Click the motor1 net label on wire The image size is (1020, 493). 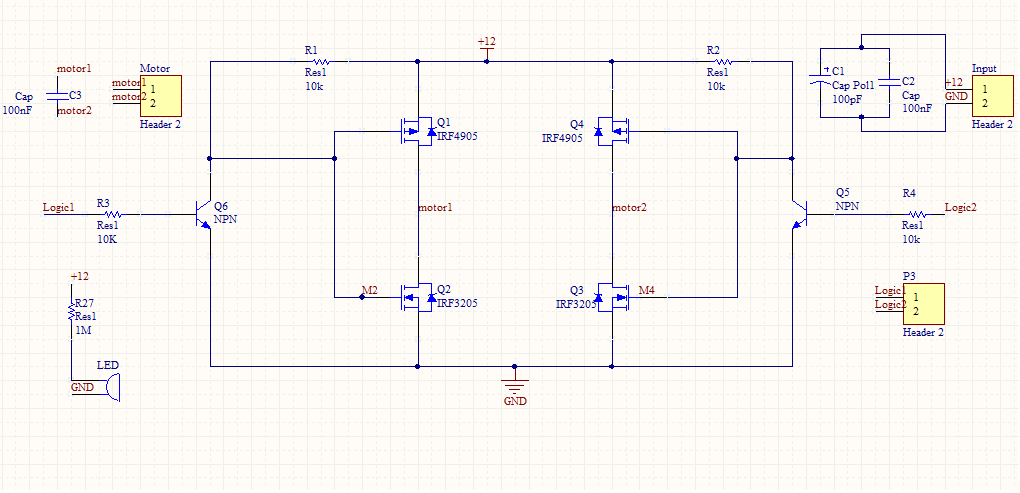point(436,207)
